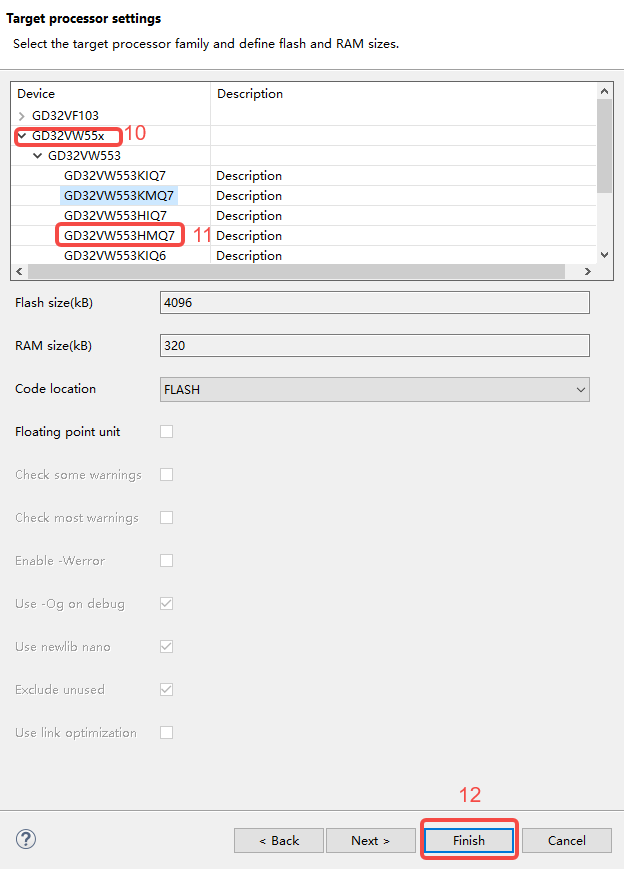Click the Flash size input field

coord(374,303)
